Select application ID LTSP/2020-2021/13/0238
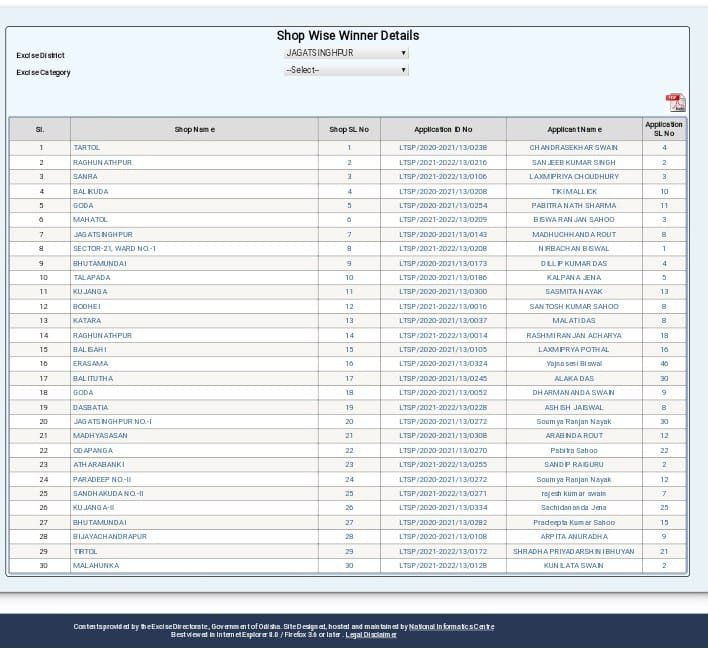This screenshot has width=708, height=648. tap(443, 148)
